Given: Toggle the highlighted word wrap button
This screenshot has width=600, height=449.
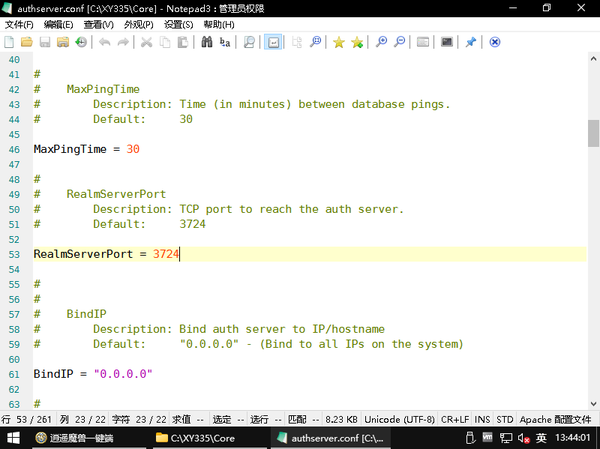Looking at the screenshot, I should click(273, 42).
